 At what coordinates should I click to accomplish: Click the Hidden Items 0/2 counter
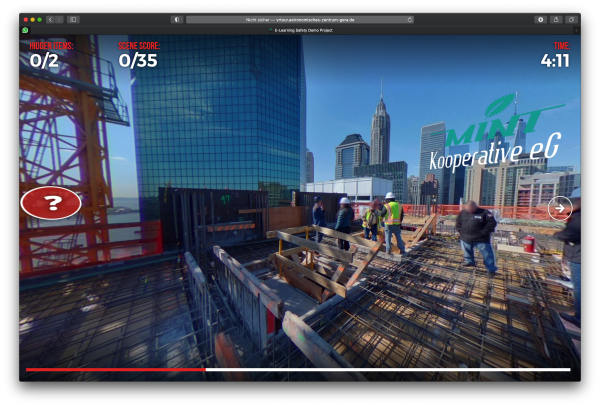click(46, 57)
